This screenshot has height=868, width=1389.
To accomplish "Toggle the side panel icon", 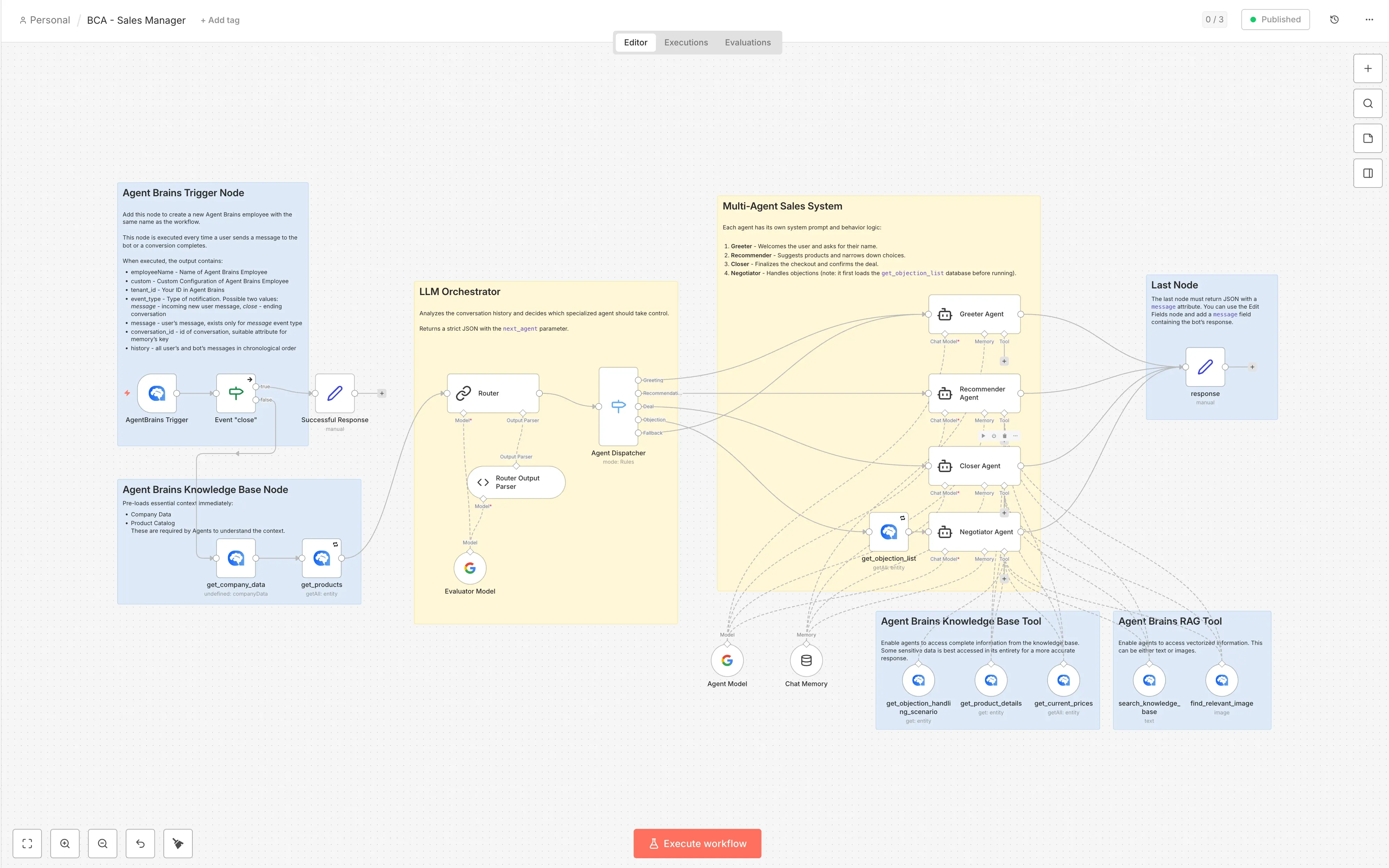I will pyautogui.click(x=1368, y=174).
